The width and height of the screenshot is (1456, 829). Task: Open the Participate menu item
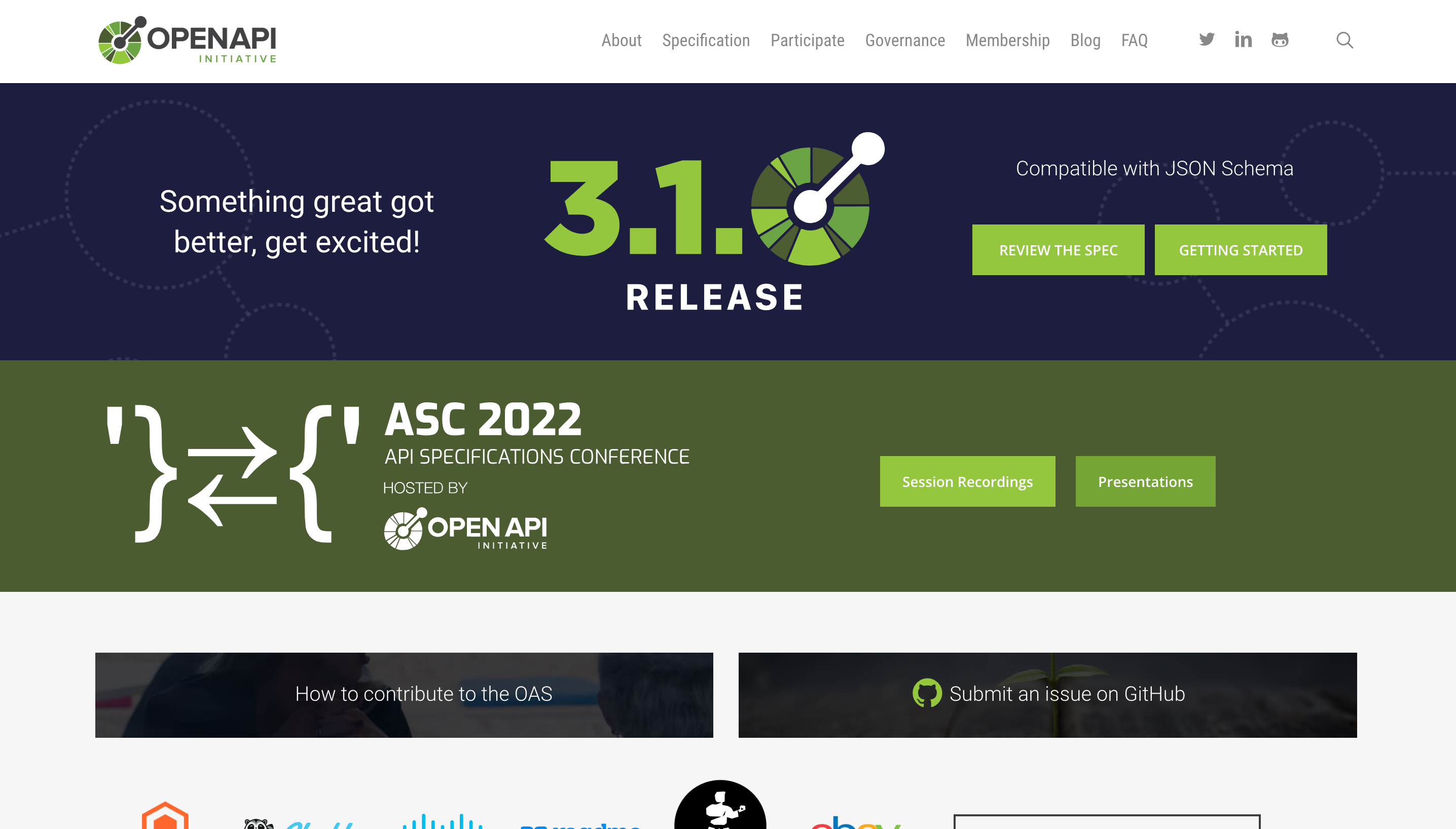click(x=807, y=41)
